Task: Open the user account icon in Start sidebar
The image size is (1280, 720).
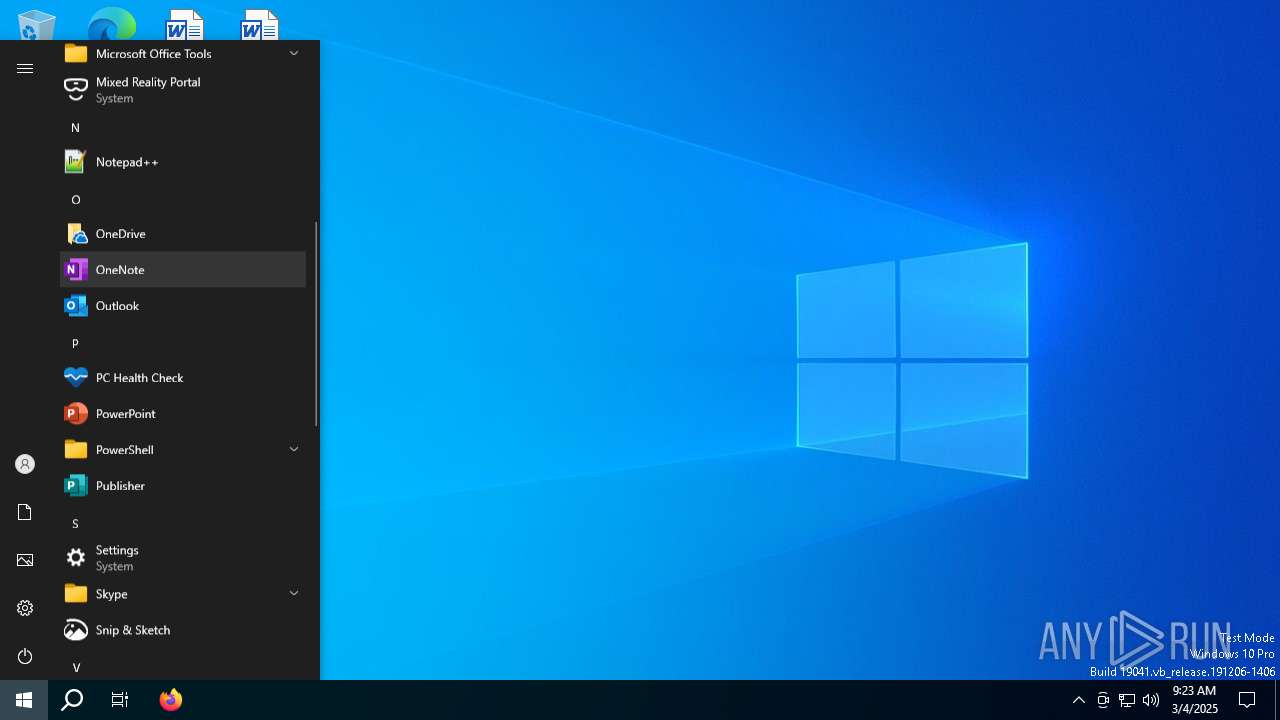Action: pyautogui.click(x=25, y=464)
